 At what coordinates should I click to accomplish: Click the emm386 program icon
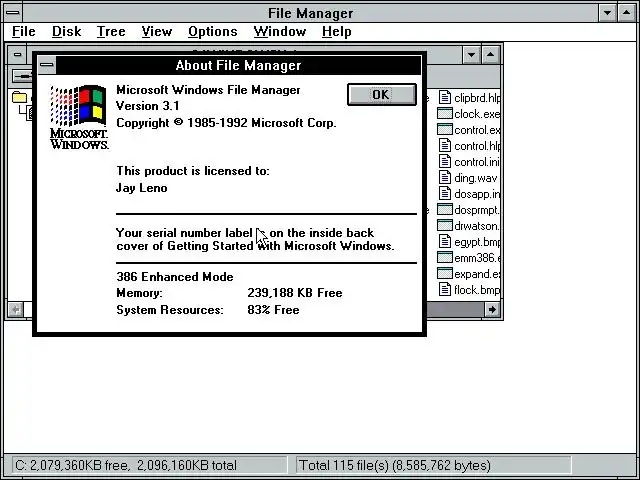pos(444,258)
